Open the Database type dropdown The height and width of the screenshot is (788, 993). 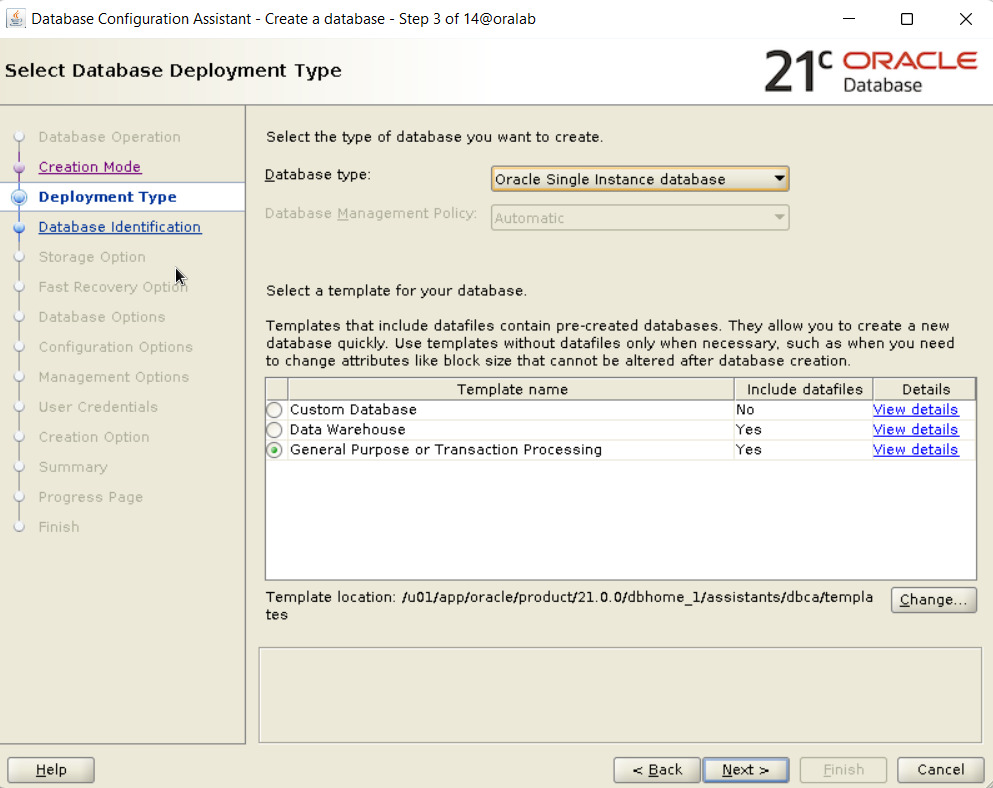(779, 178)
